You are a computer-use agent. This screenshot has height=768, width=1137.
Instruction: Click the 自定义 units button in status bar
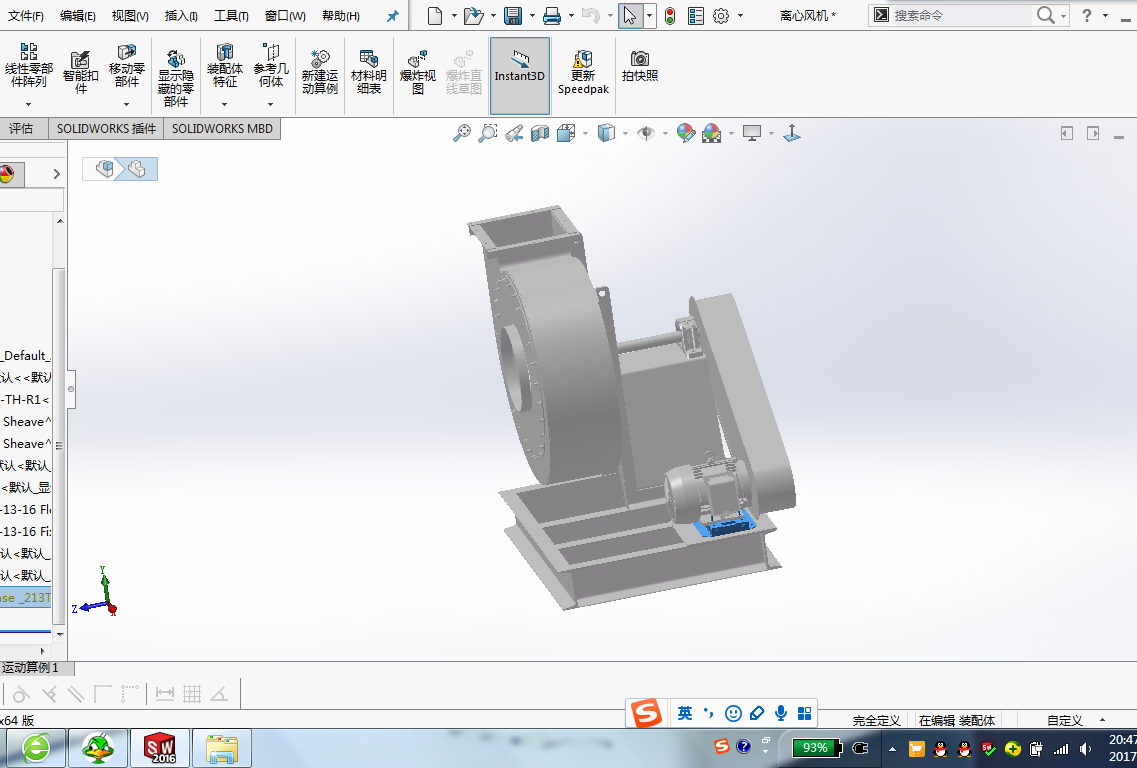[x=1065, y=720]
